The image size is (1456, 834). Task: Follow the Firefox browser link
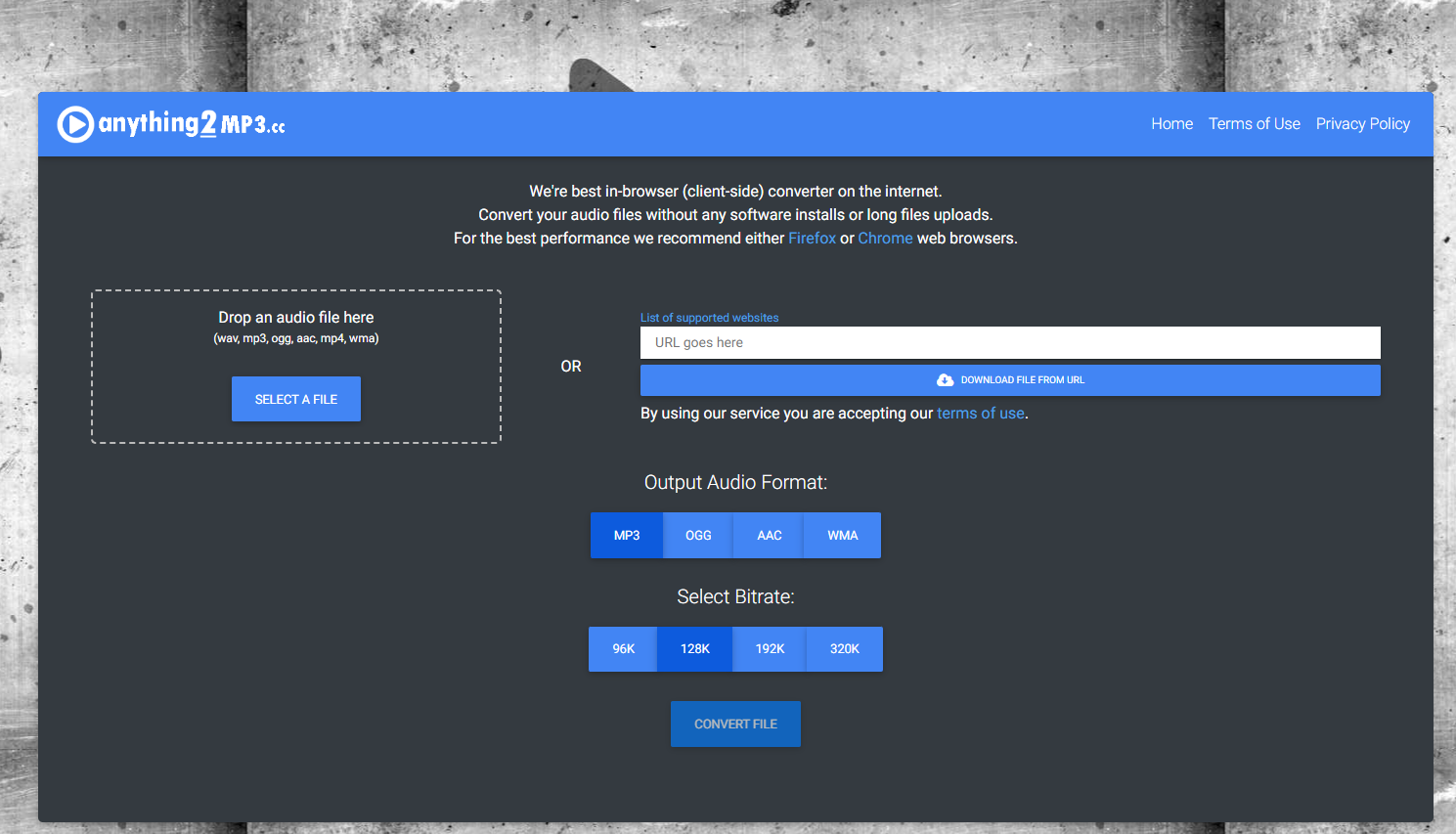[x=813, y=239]
